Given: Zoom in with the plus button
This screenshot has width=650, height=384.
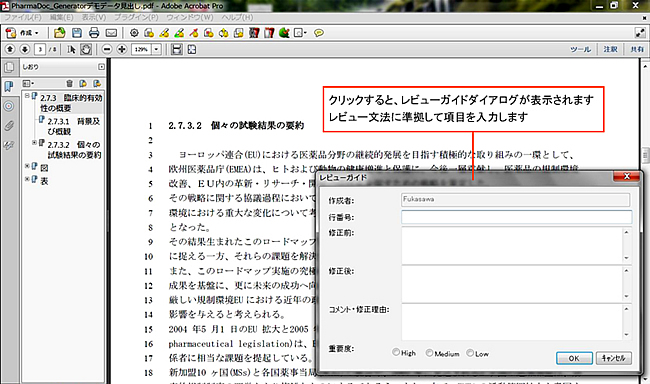Looking at the screenshot, I should tap(121, 49).
